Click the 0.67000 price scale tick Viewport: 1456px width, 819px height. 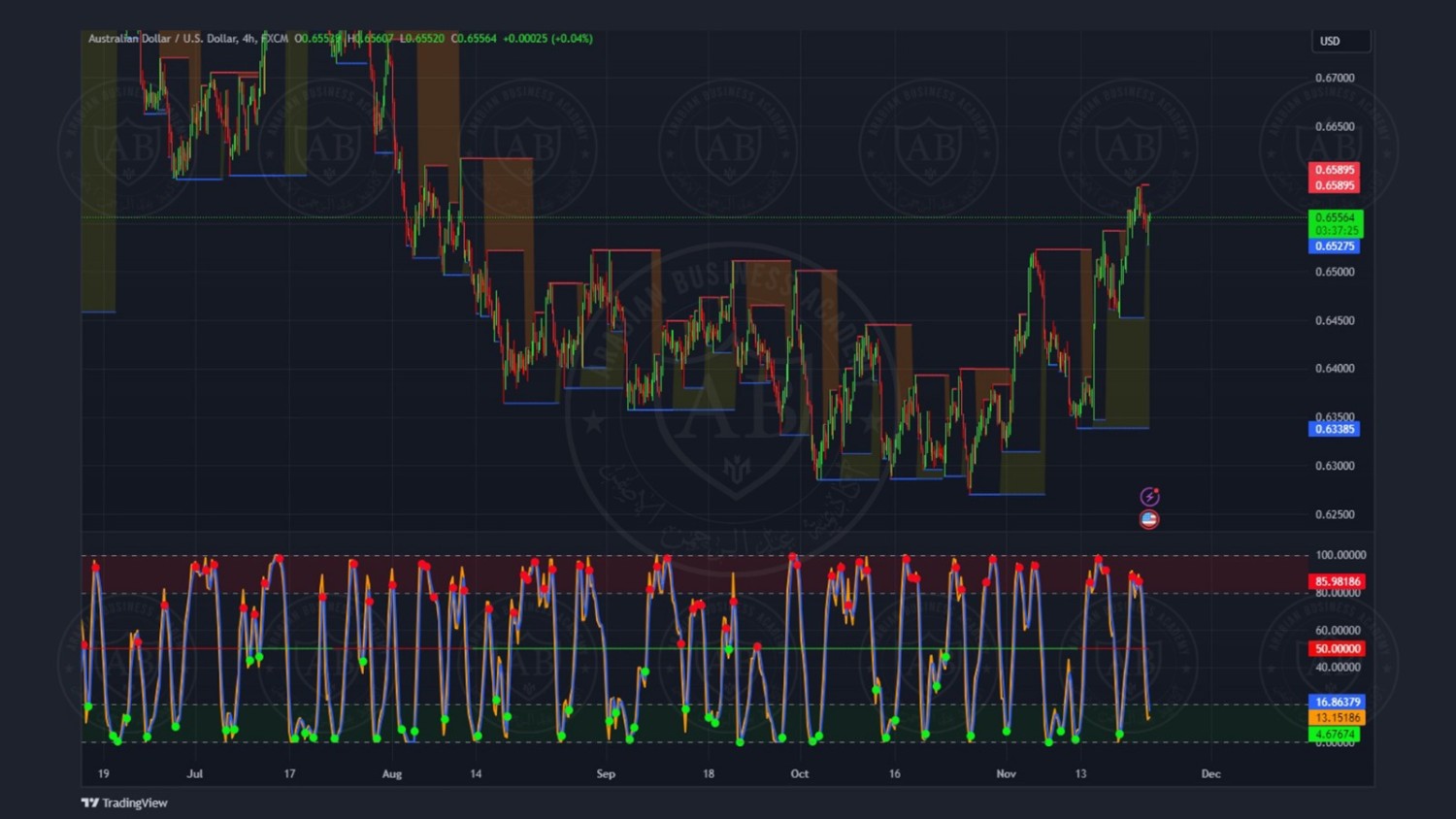tap(1335, 78)
